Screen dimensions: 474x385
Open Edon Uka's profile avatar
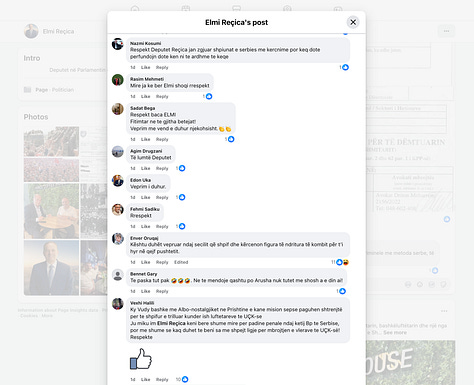tap(118, 180)
